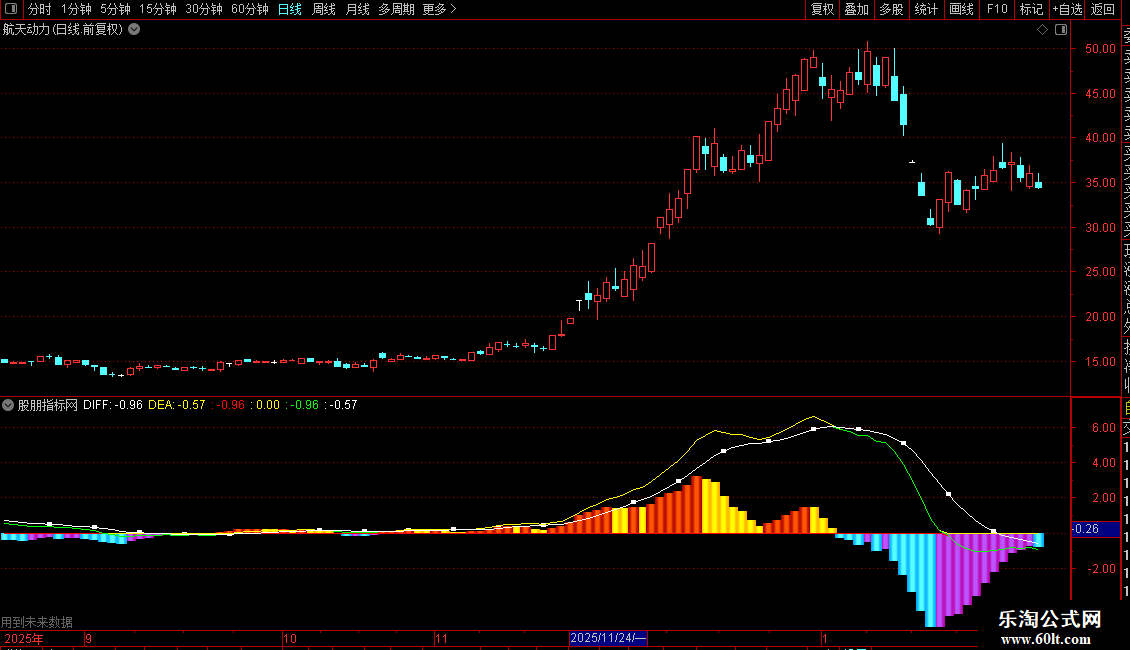The height and width of the screenshot is (650, 1130).
Task: Open 多周期 multi-period view
Action: click(396, 9)
